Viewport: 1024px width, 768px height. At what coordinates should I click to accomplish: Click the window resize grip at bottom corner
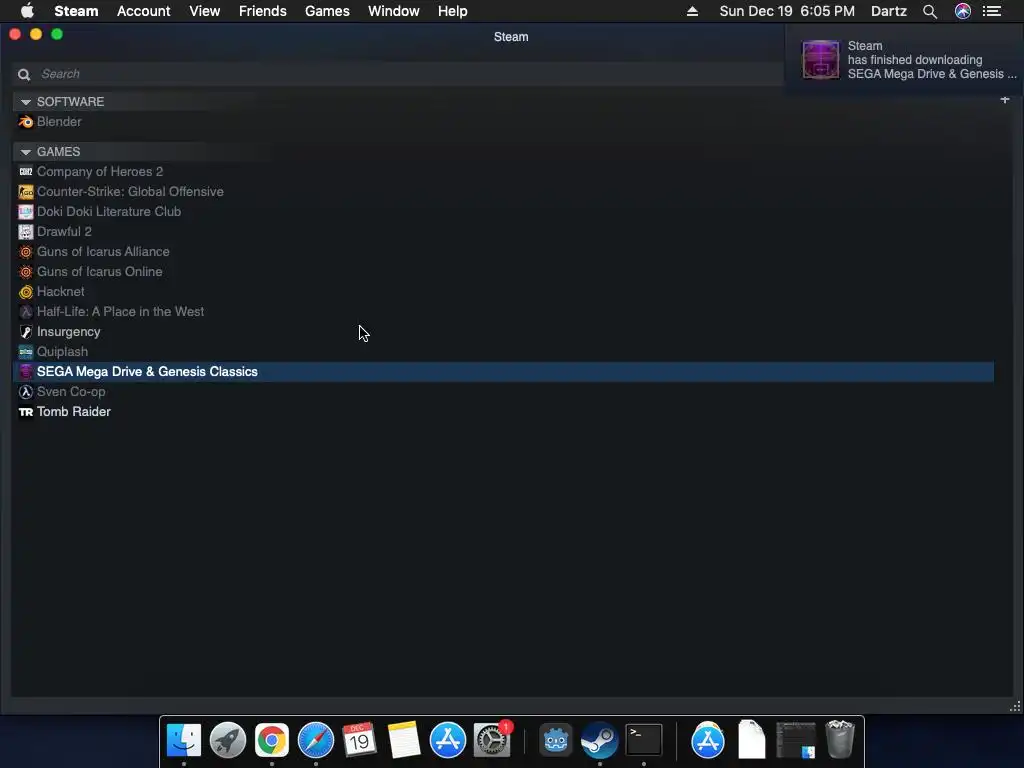[x=1014, y=707]
